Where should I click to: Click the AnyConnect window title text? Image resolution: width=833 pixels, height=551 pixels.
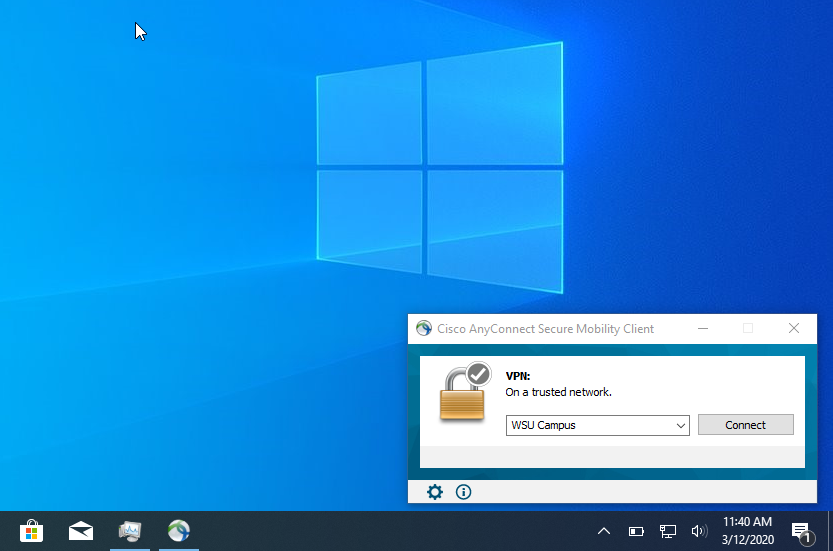[545, 328]
